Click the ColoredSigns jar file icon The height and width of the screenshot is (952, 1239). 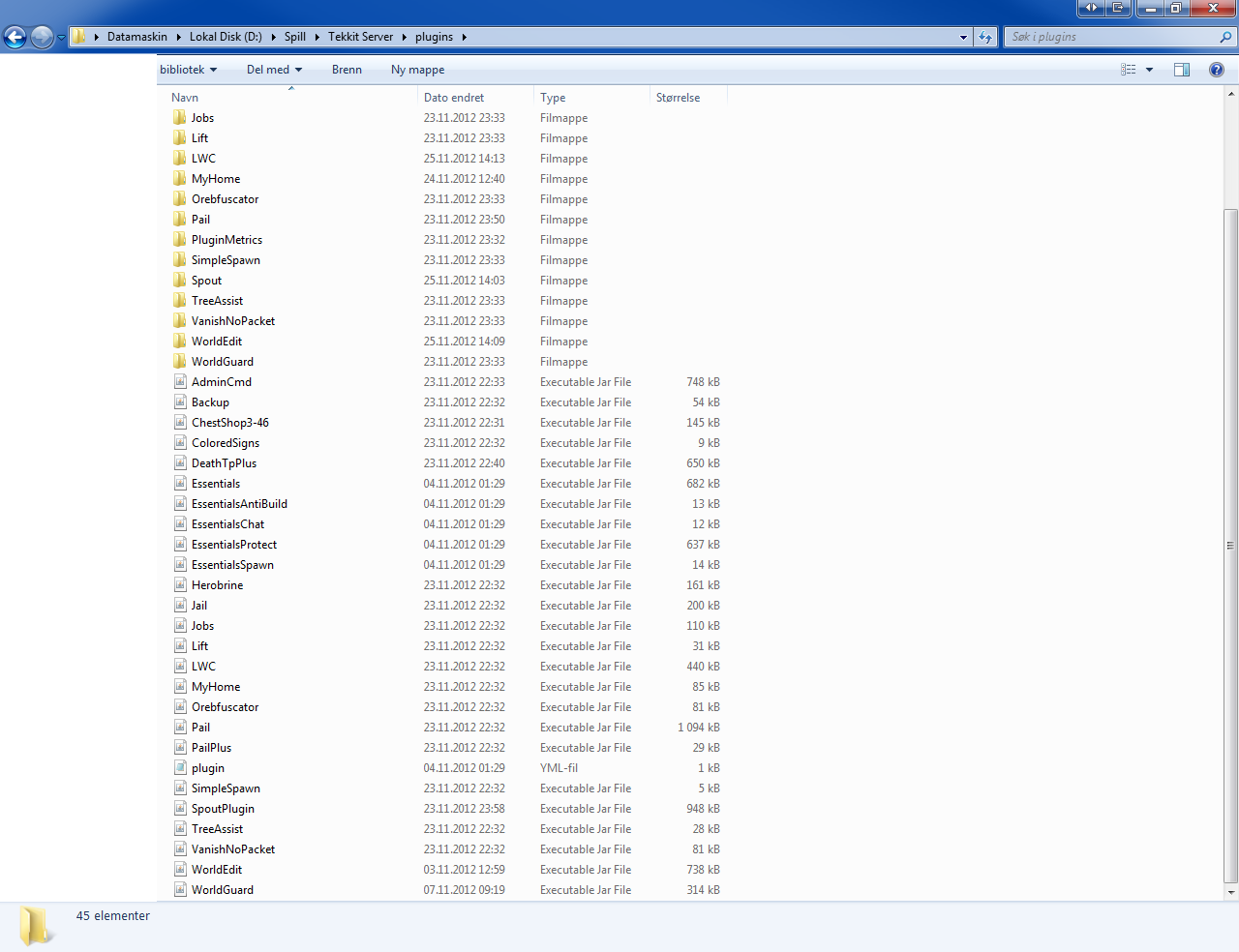click(180, 442)
